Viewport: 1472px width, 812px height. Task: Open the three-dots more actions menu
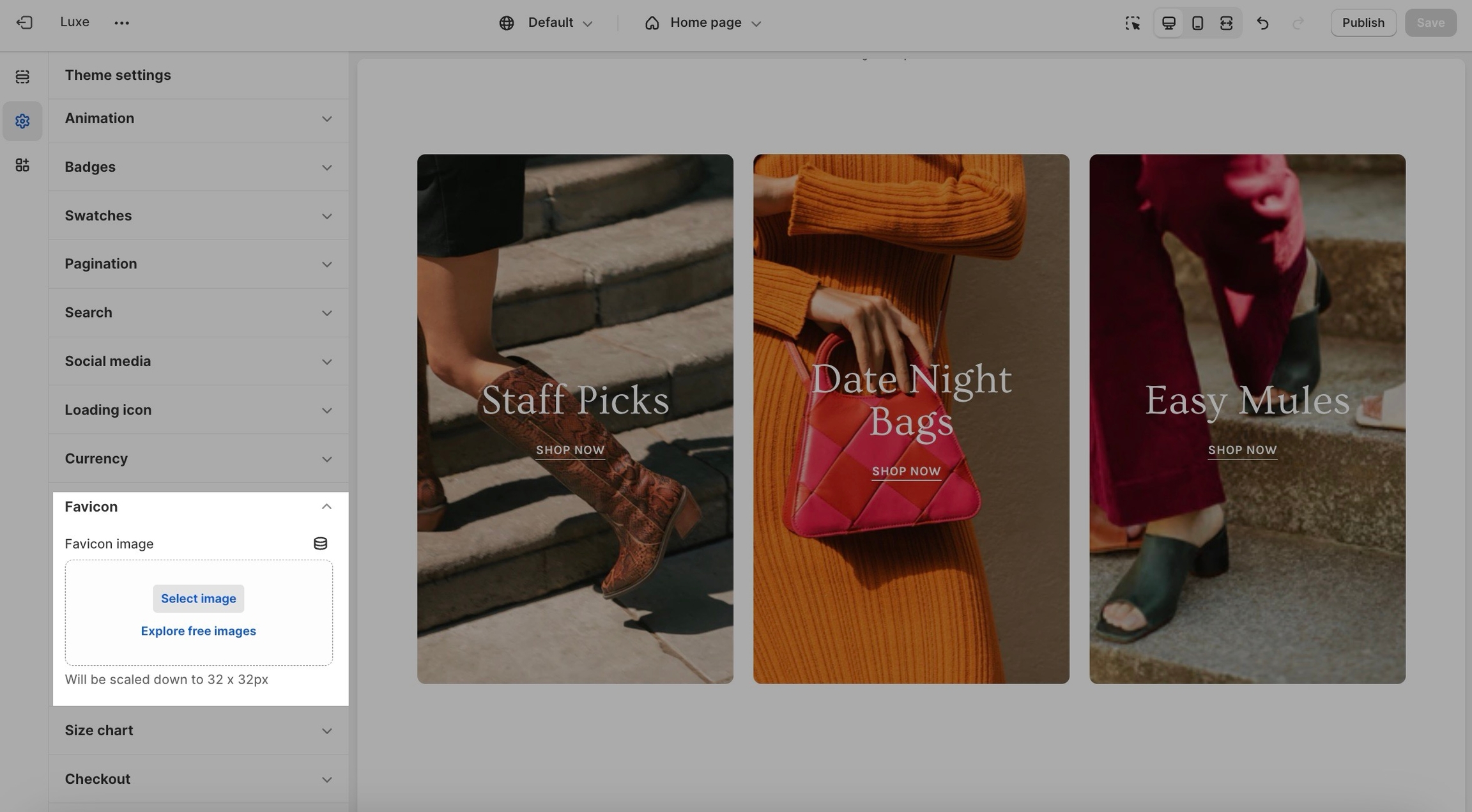(x=121, y=22)
